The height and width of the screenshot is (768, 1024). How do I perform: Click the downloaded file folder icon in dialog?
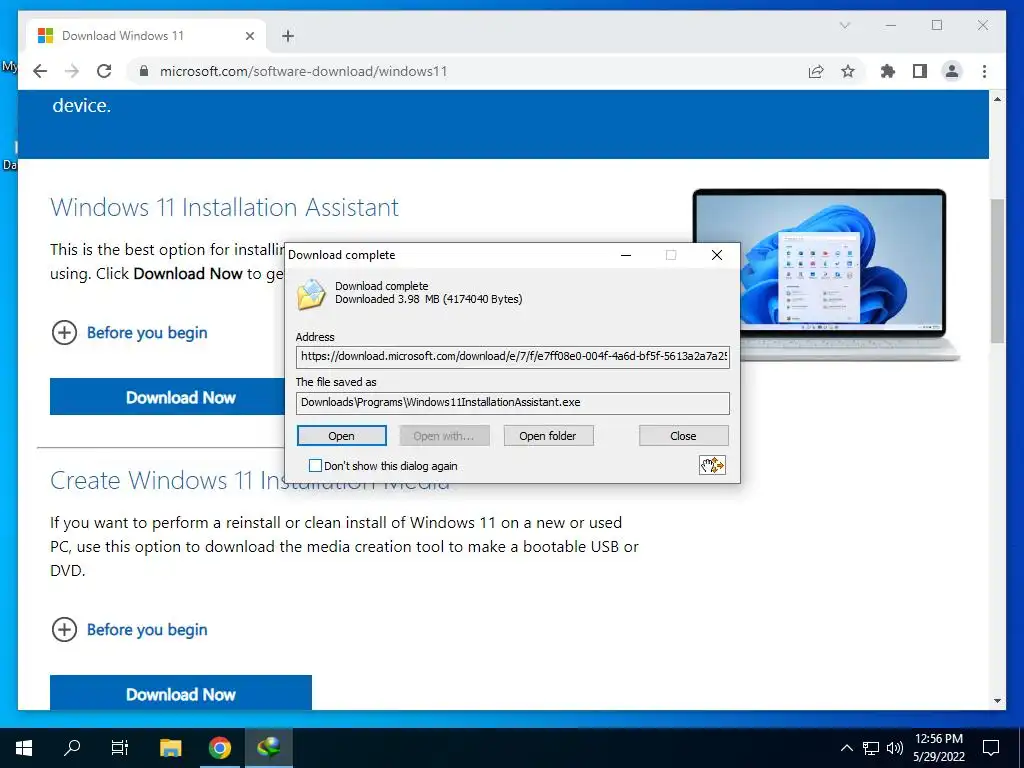tap(311, 294)
